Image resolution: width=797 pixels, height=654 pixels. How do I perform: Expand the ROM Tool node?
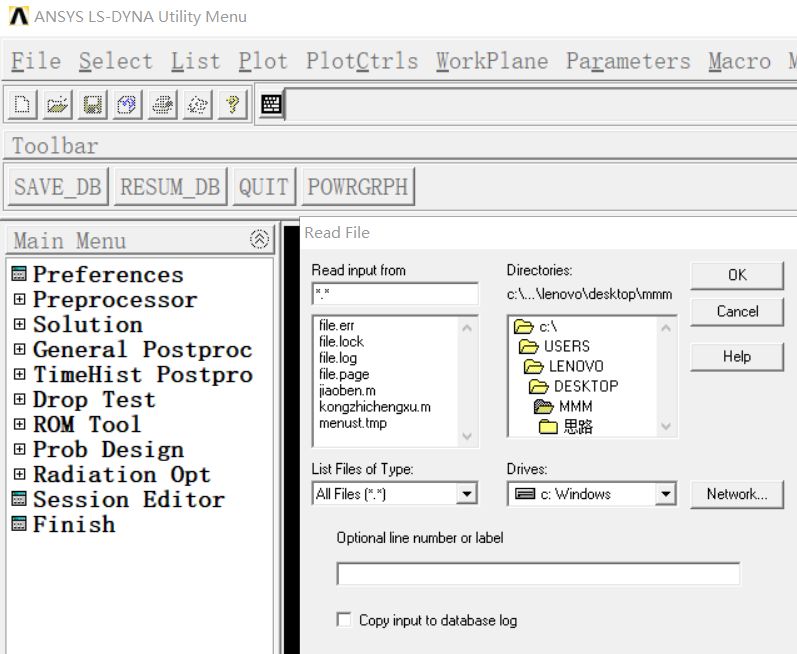(19, 424)
